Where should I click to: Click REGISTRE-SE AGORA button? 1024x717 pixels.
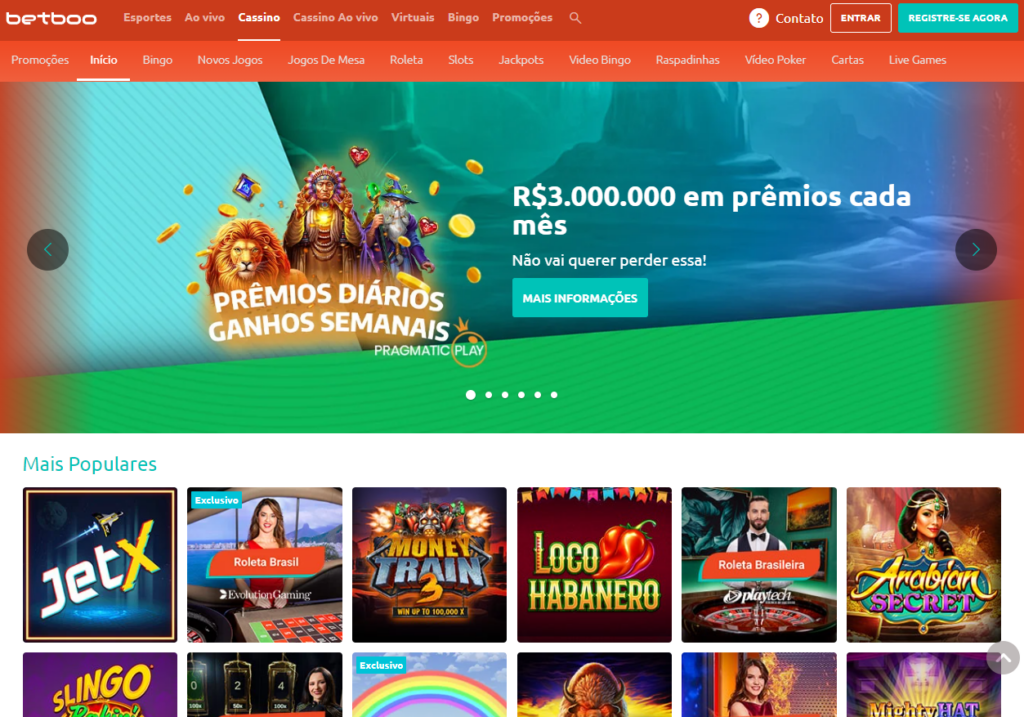coord(957,18)
